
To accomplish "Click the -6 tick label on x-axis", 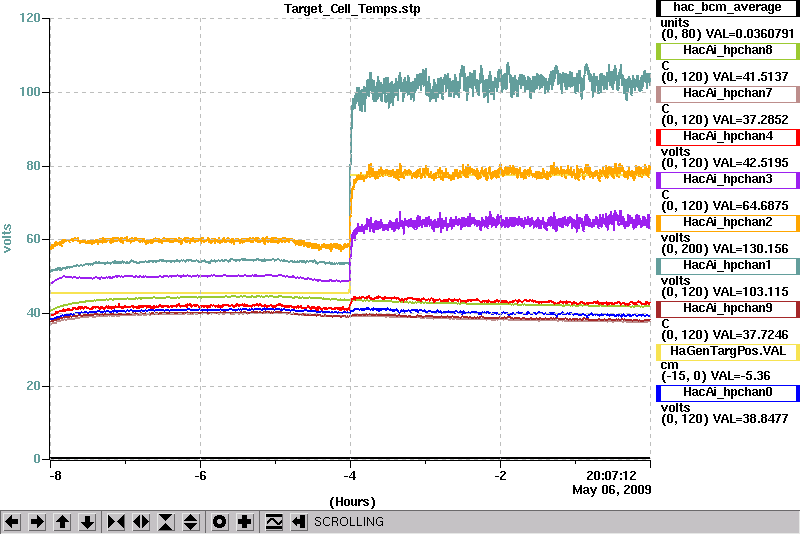I will pyautogui.click(x=200, y=476).
